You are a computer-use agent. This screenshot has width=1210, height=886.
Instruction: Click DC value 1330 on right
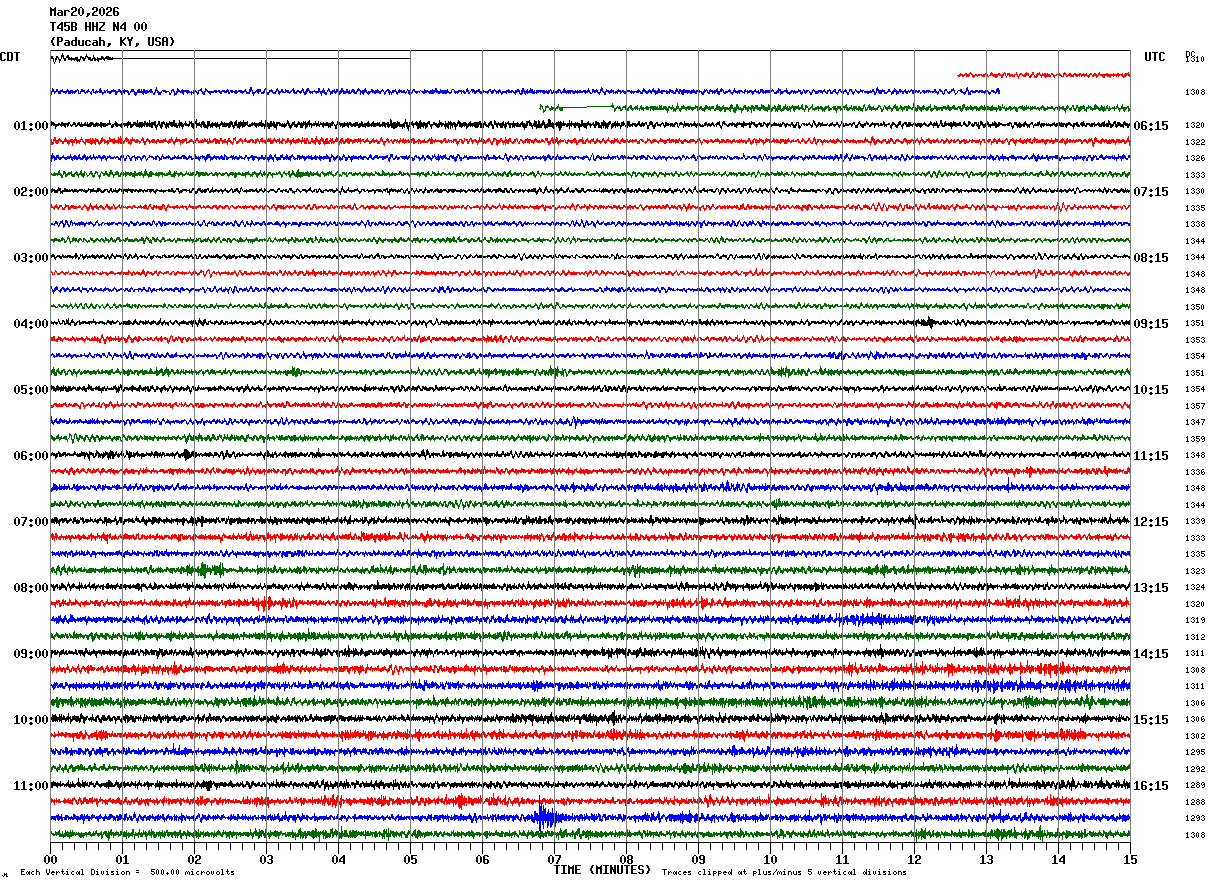1195,191
